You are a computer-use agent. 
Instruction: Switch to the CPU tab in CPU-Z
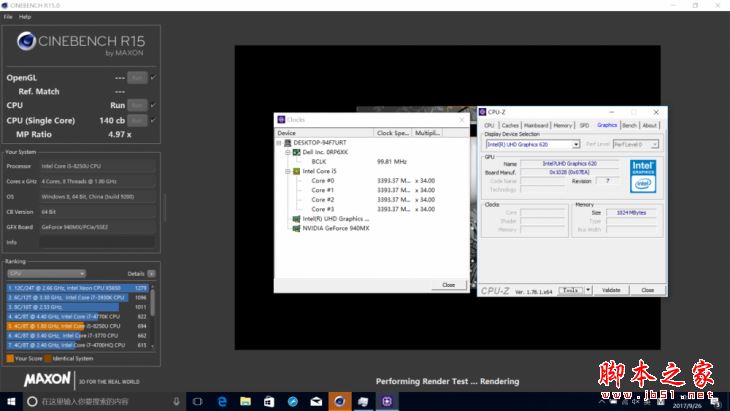tap(489, 125)
